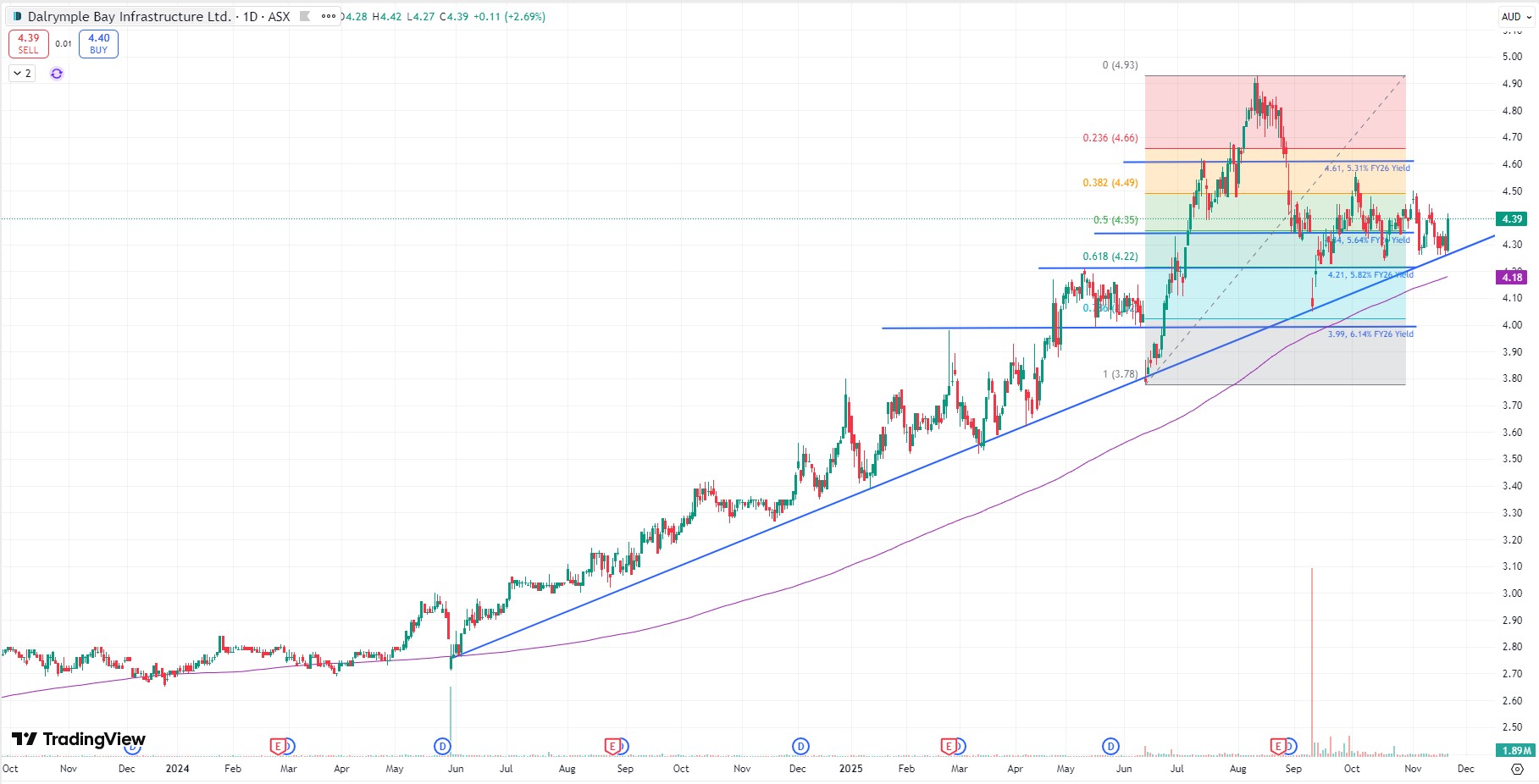Image resolution: width=1539 pixels, height=784 pixels.
Task: Click the 1D interval label in legend
Action: (x=251, y=16)
